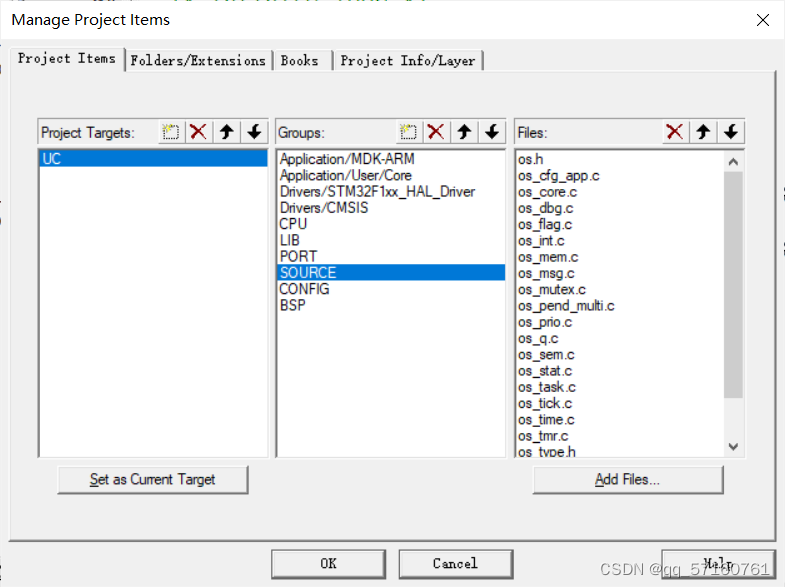Select os_tick.c file
The height and width of the screenshot is (587, 785).
tap(620, 403)
